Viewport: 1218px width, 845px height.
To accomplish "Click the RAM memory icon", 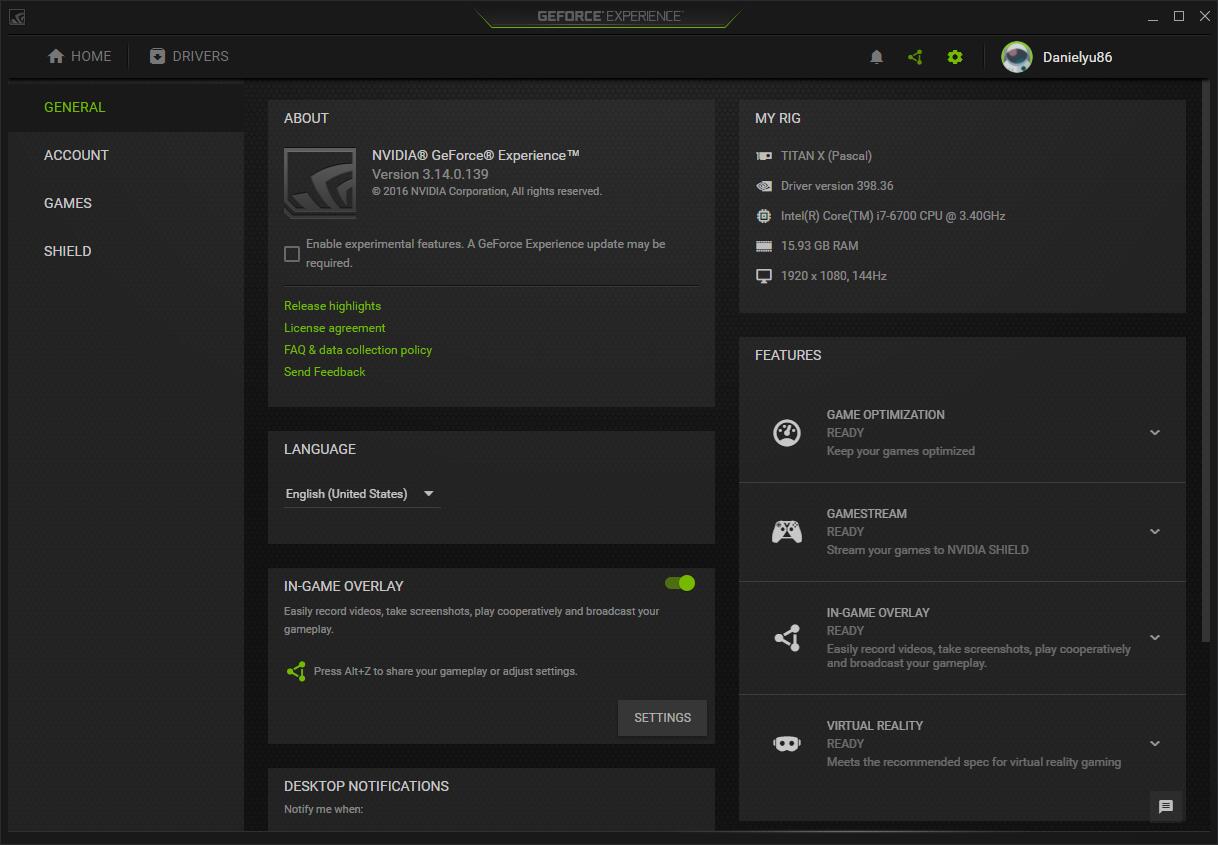I will (764, 246).
